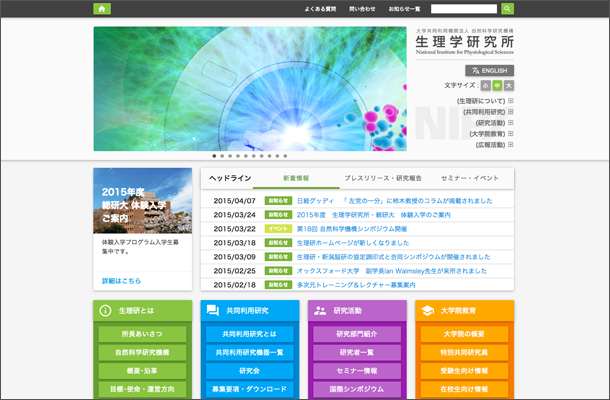
Task: Open the 日経グッディ column news link
Action: 394,201
